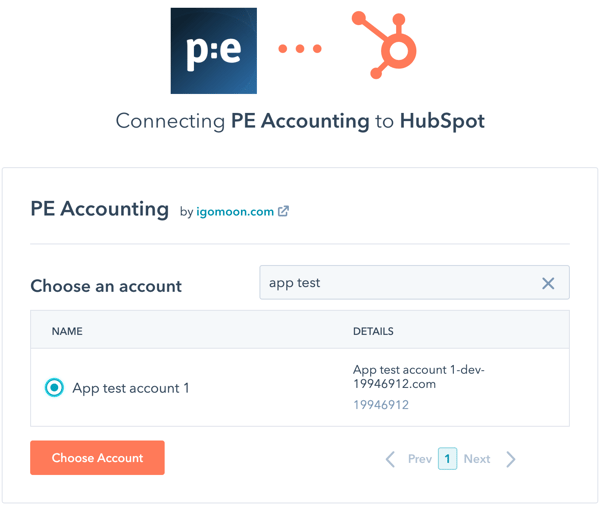
Task: Click the account ID 19946912
Action: tap(381, 405)
